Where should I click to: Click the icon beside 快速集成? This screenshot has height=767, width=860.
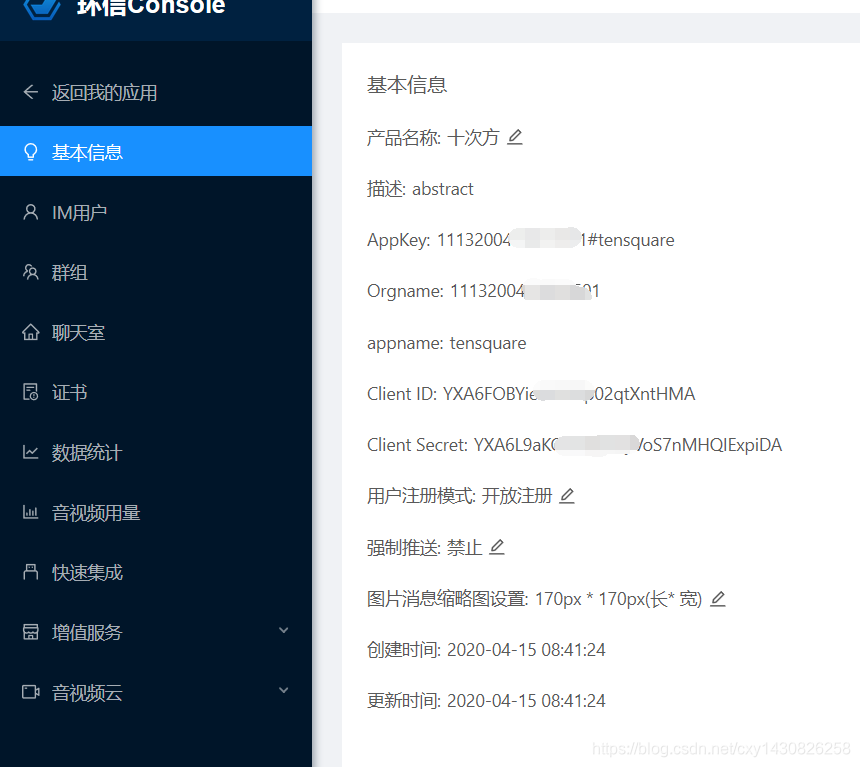[31, 572]
